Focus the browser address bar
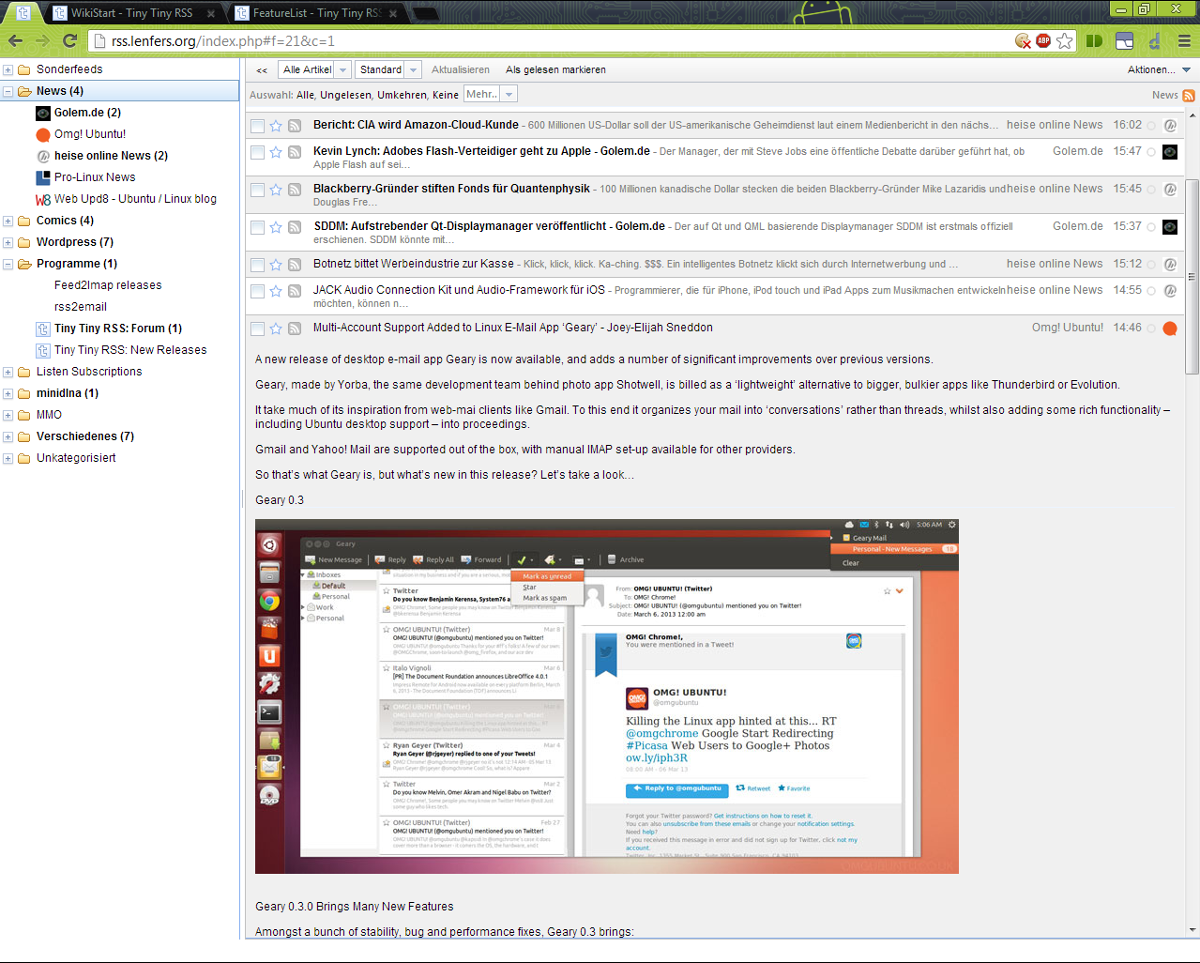 550,41
